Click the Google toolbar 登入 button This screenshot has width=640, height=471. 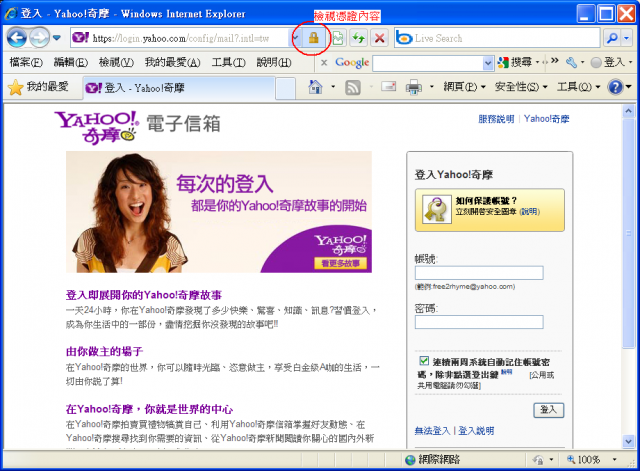click(x=608, y=62)
